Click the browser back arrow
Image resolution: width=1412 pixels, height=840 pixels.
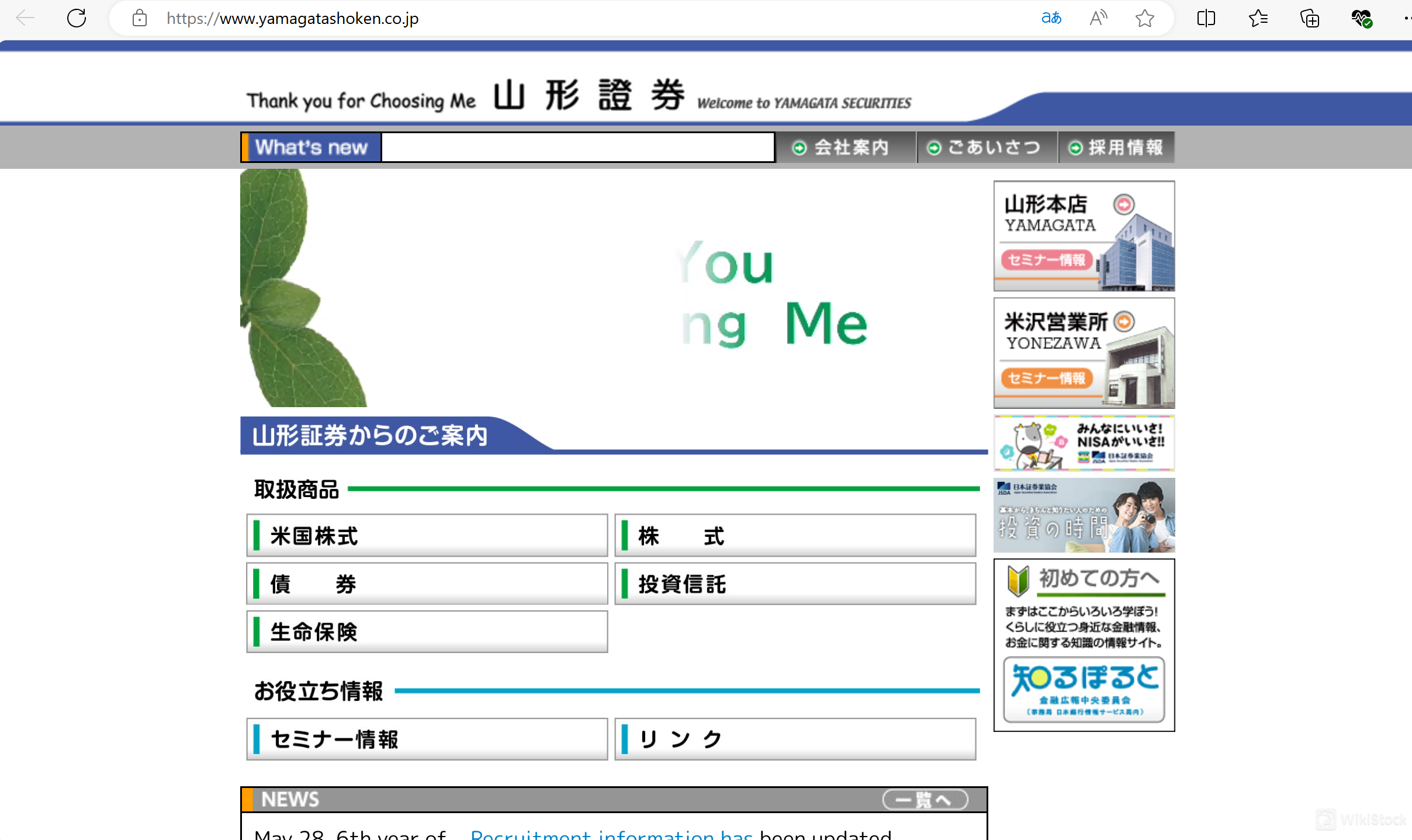(25, 18)
